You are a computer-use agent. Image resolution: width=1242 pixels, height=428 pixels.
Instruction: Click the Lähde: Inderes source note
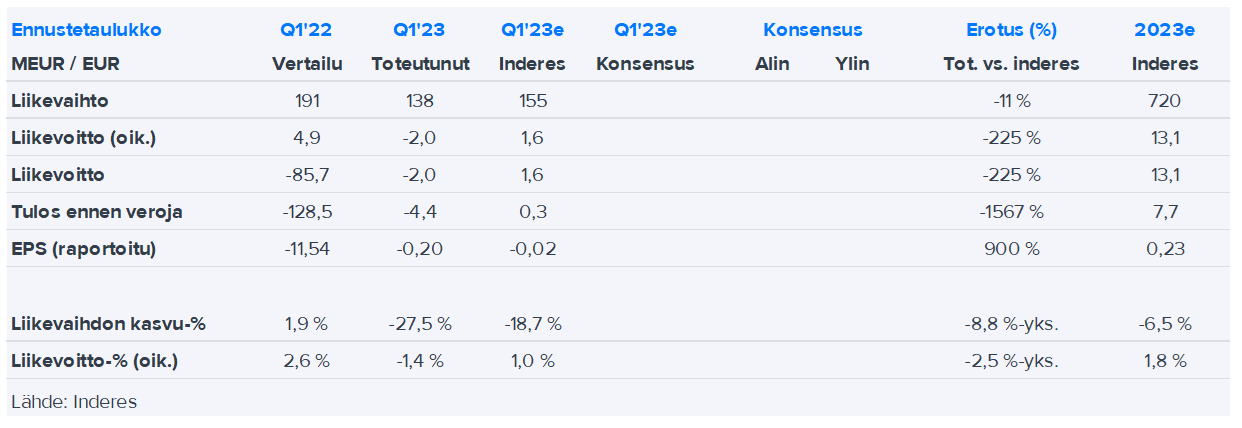pyautogui.click(x=74, y=402)
